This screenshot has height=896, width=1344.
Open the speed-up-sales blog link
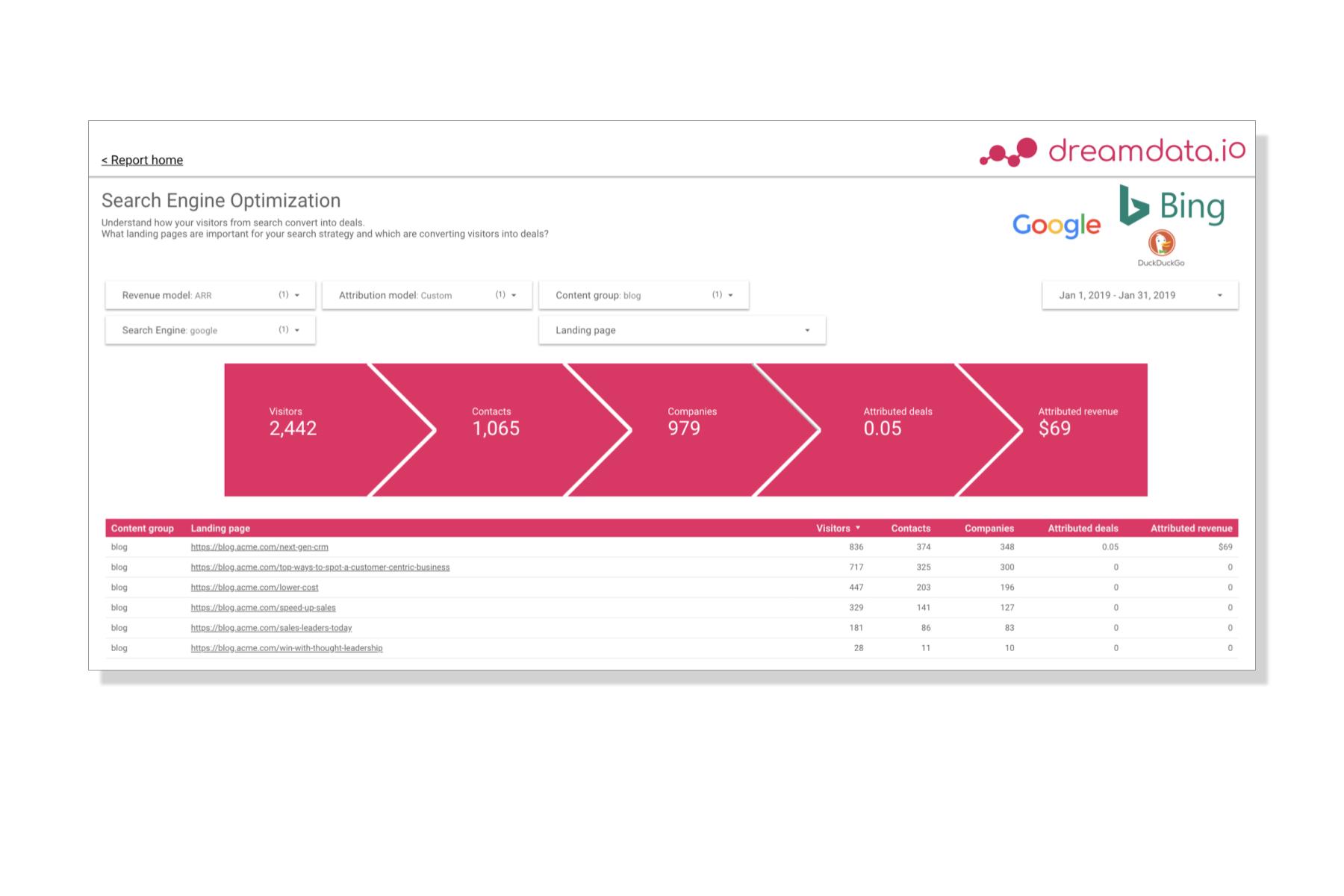pyautogui.click(x=263, y=608)
